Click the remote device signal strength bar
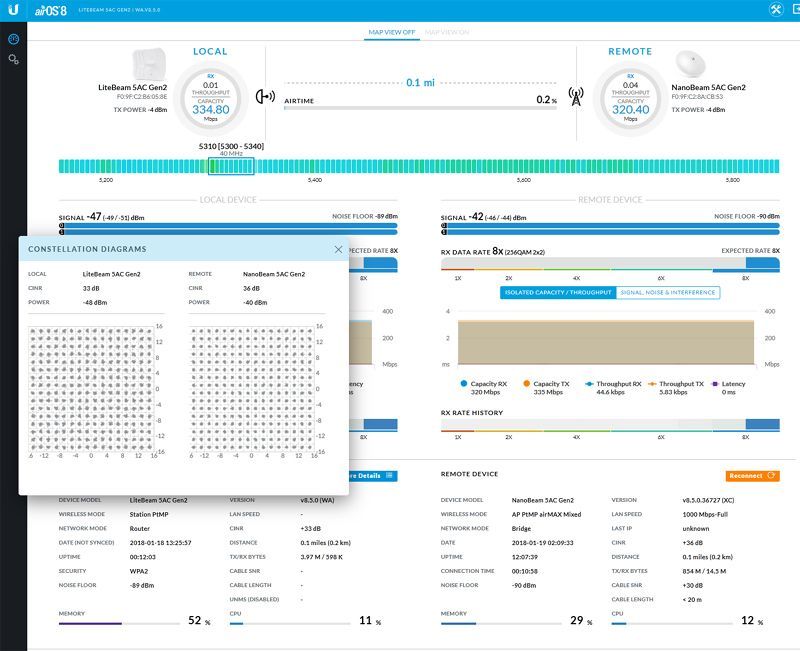 [x=610, y=229]
